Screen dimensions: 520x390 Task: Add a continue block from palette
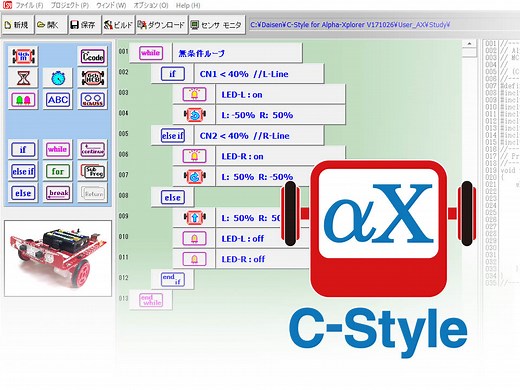tap(92, 149)
